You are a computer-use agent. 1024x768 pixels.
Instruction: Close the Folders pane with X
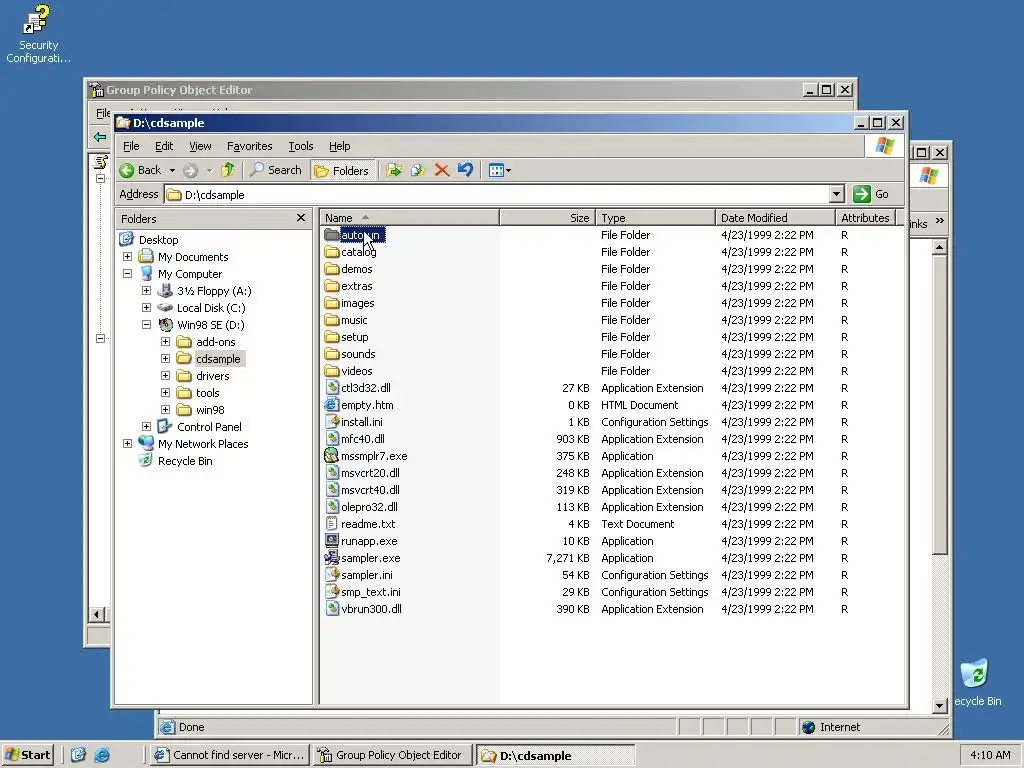pos(301,218)
